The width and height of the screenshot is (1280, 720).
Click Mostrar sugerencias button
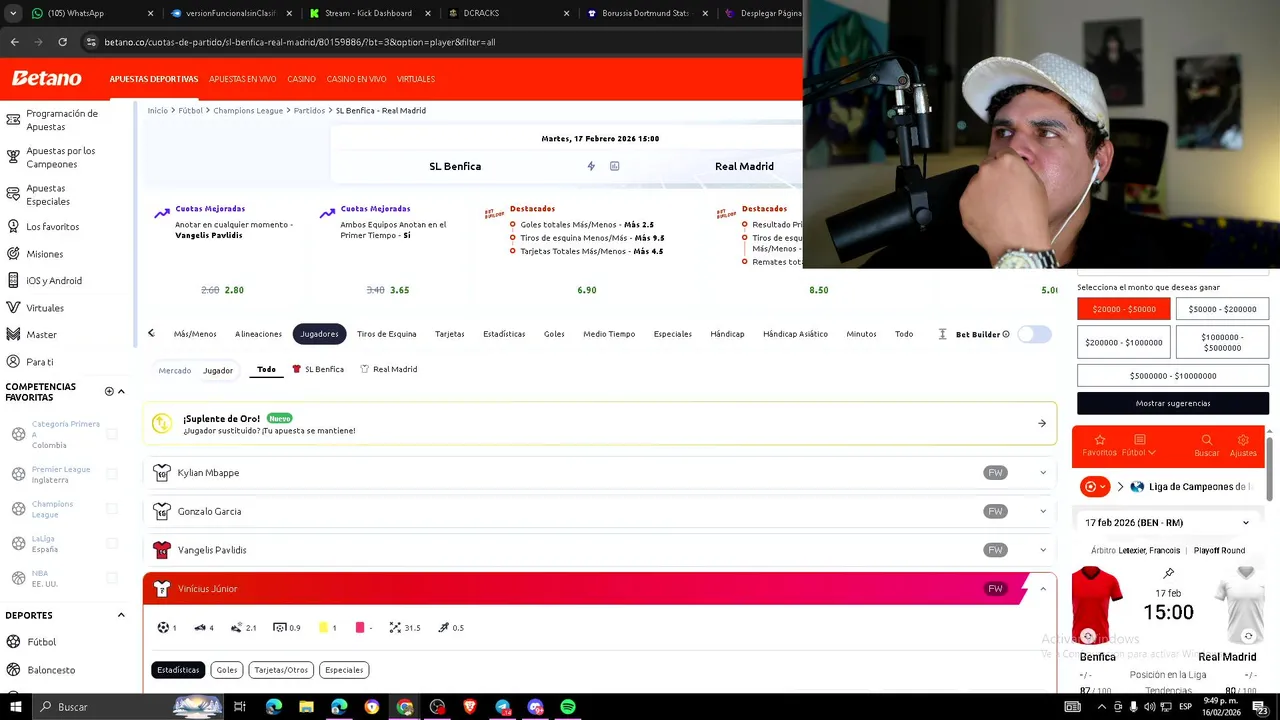coord(1173,403)
